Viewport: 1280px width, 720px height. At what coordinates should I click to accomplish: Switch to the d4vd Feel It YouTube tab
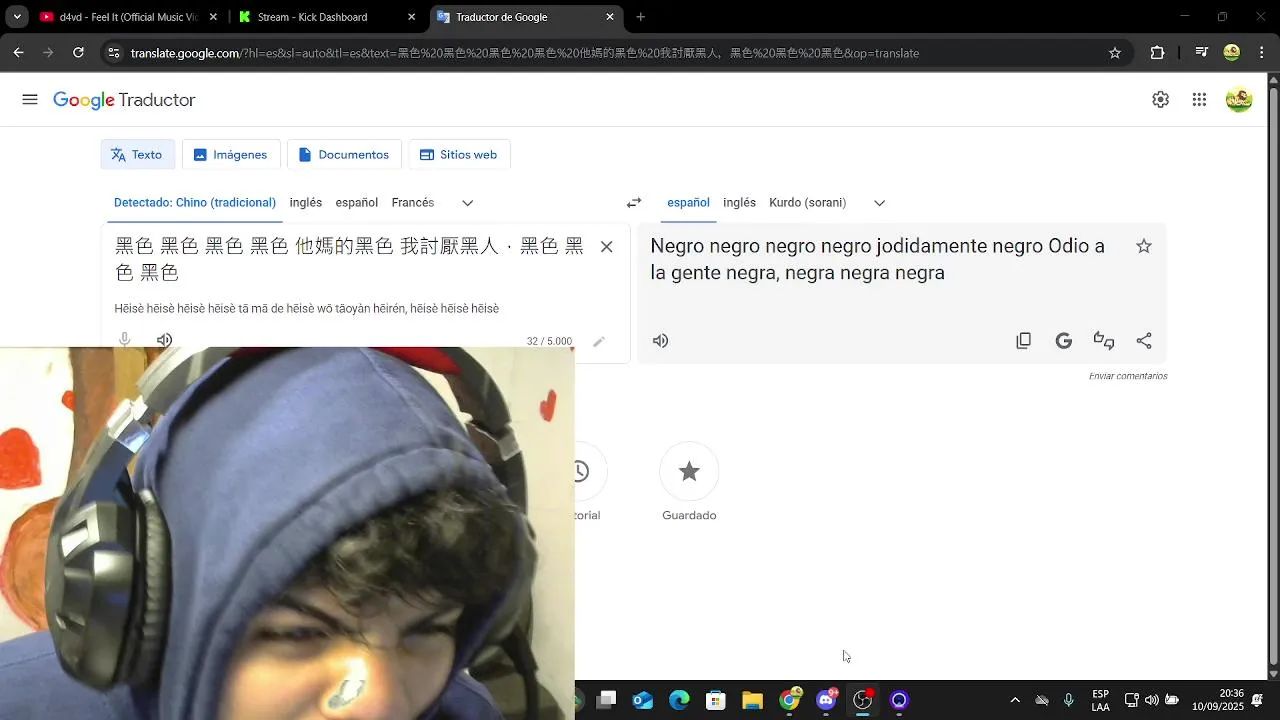click(128, 17)
